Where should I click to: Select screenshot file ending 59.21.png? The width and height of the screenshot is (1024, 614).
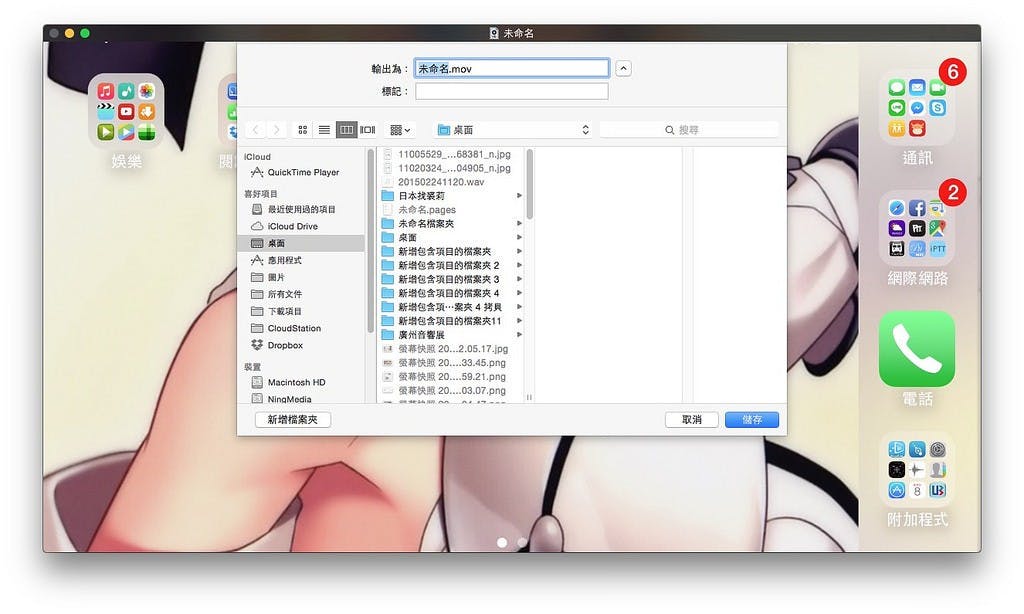451,376
